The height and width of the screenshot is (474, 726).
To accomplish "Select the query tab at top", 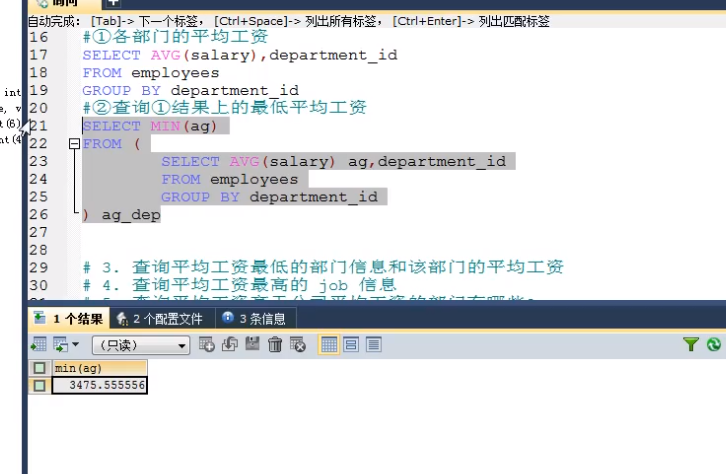I will [65, 4].
